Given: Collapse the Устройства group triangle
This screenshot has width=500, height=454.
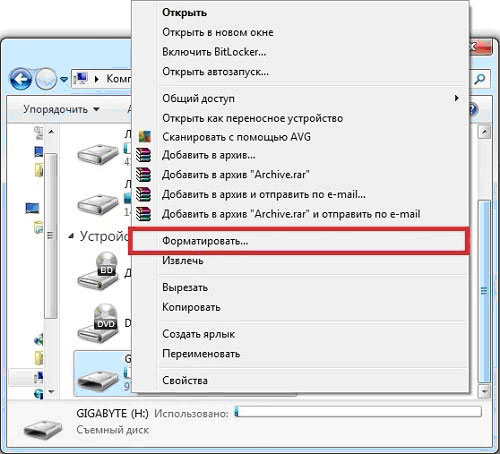Looking at the screenshot, I should (x=71, y=236).
